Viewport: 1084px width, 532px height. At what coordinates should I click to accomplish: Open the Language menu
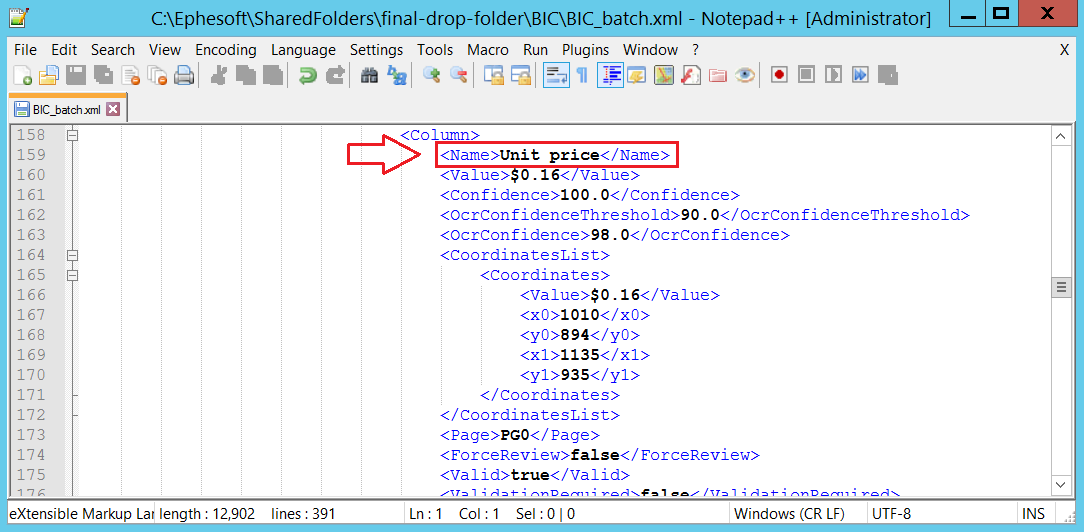[303, 50]
